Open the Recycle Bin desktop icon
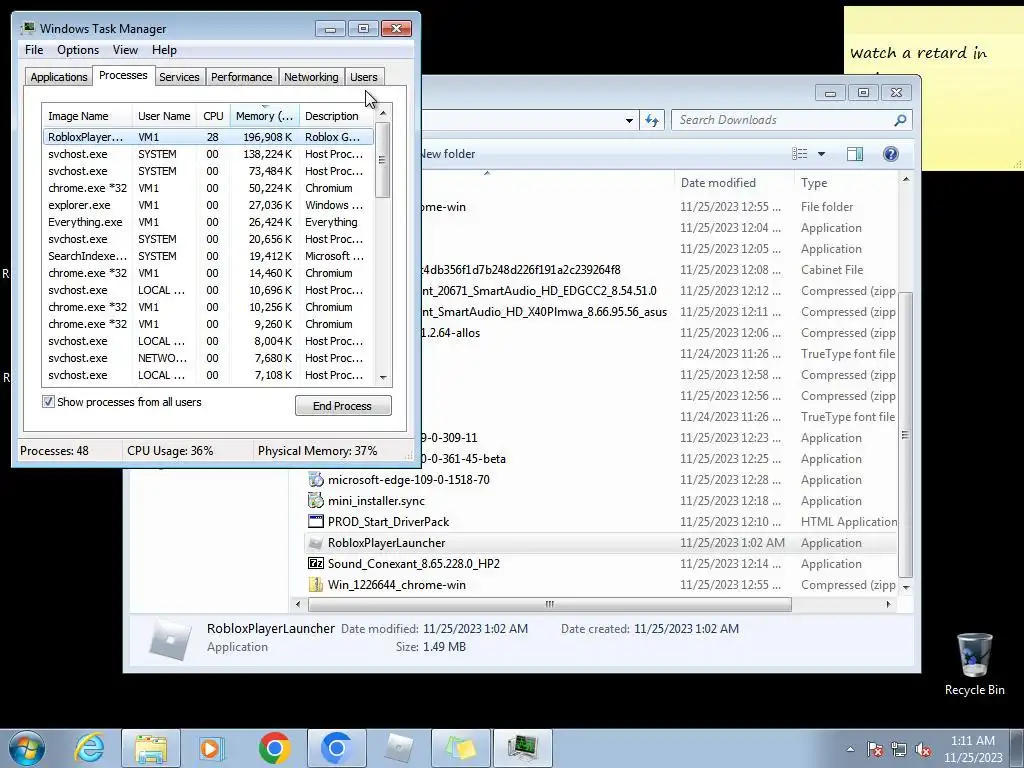 [974, 664]
